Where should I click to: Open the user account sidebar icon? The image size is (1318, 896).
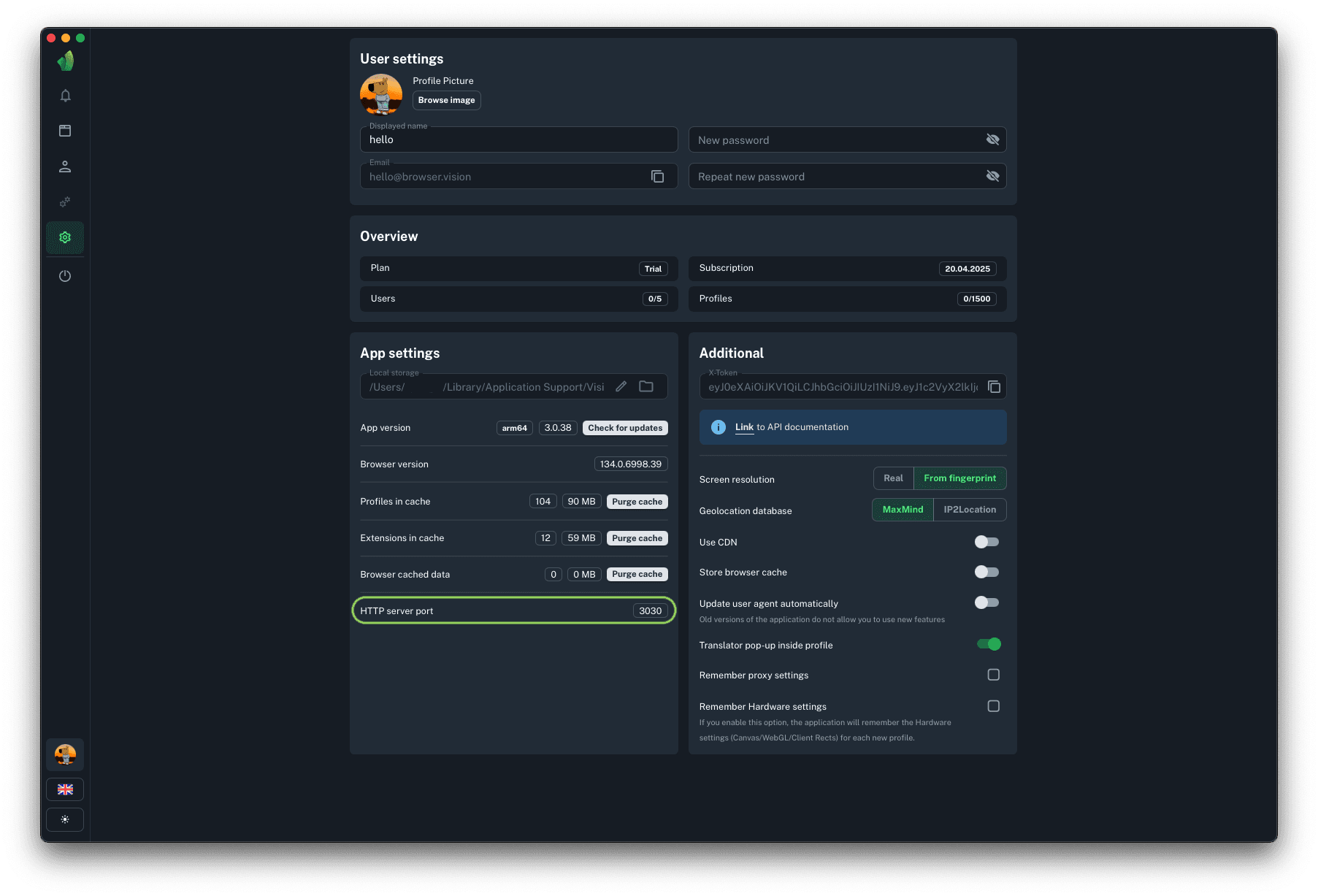(x=65, y=166)
